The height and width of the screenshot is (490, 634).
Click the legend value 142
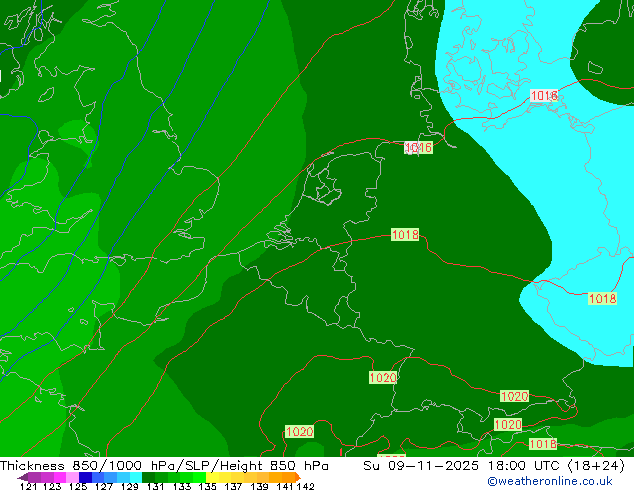(x=305, y=486)
